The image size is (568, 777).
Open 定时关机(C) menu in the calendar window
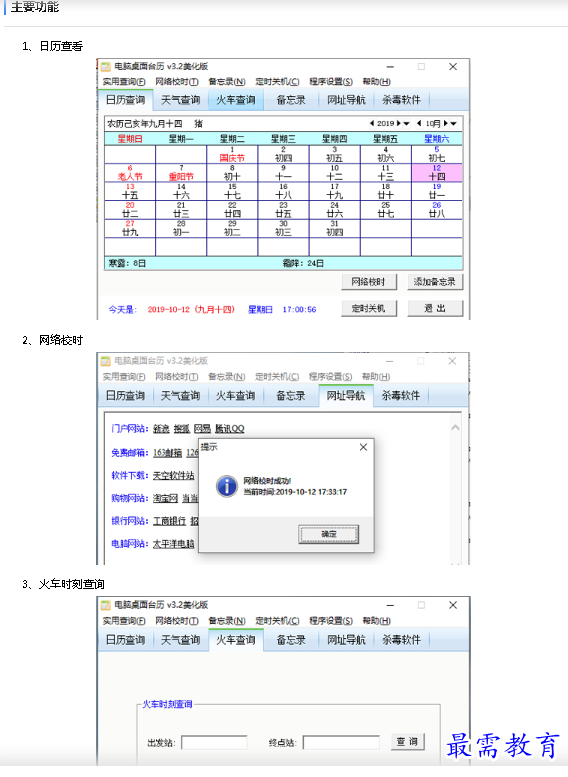click(x=278, y=82)
